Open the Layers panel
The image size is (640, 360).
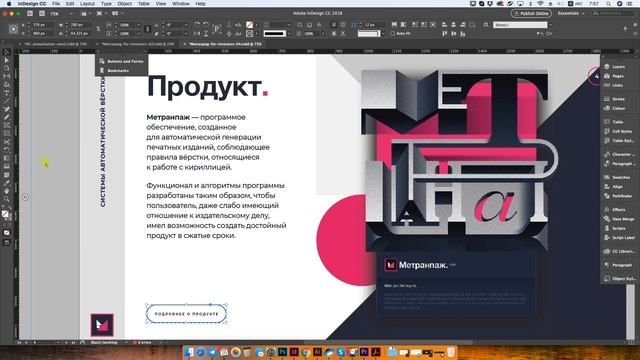[x=615, y=67]
